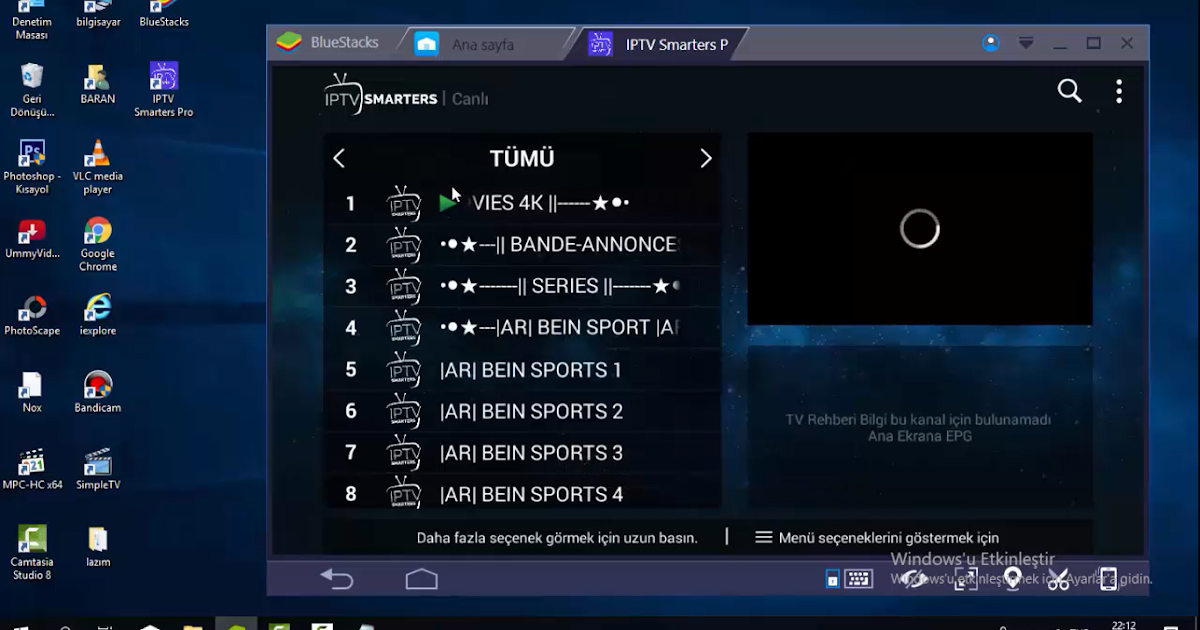Launch Bandicam desktop shortcut

point(98,393)
